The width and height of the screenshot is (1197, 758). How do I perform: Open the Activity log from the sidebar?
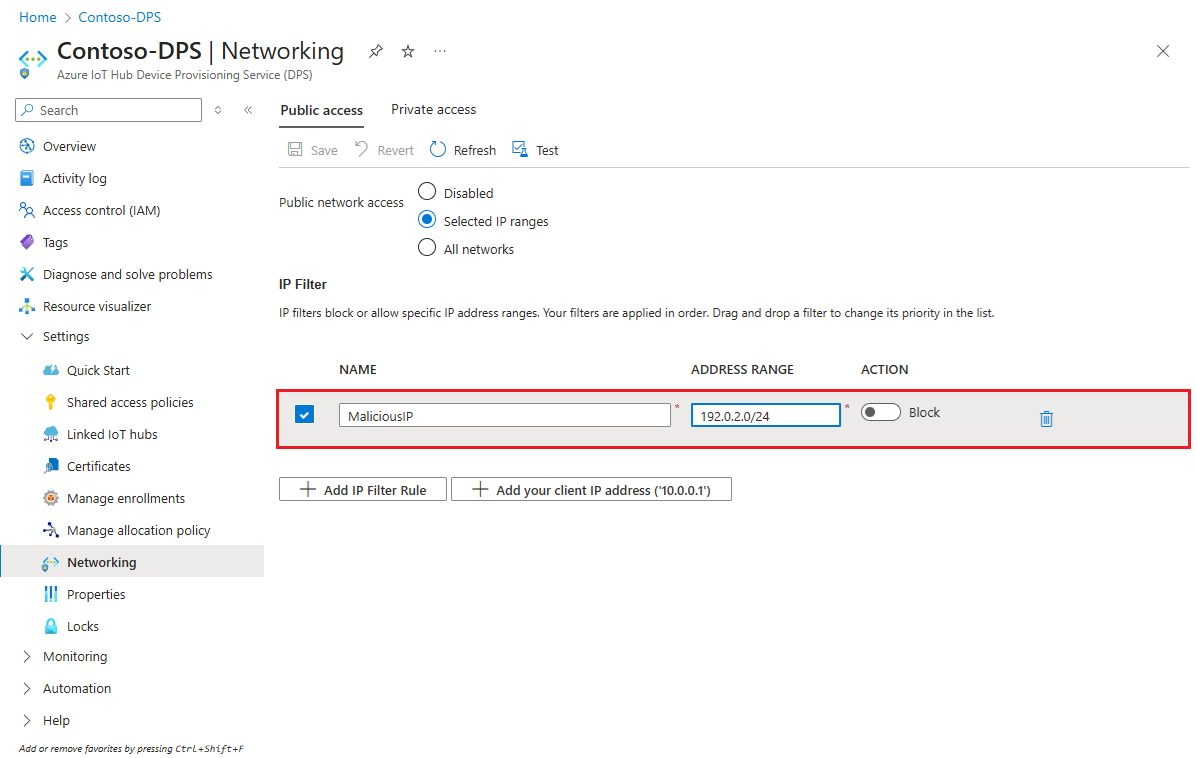pyautogui.click(x=75, y=178)
